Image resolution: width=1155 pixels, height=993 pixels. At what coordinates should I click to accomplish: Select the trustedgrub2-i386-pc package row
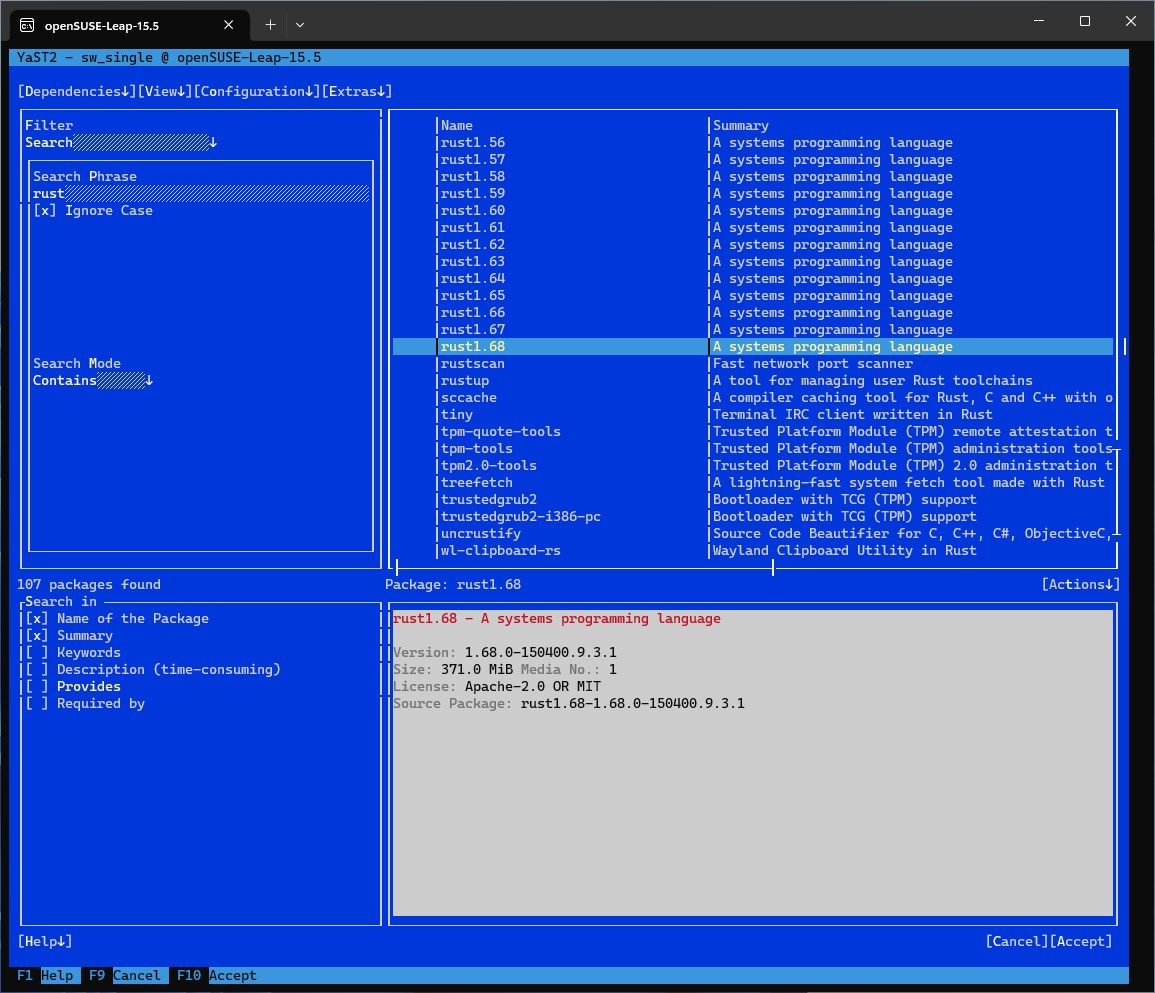pyautogui.click(x=753, y=516)
